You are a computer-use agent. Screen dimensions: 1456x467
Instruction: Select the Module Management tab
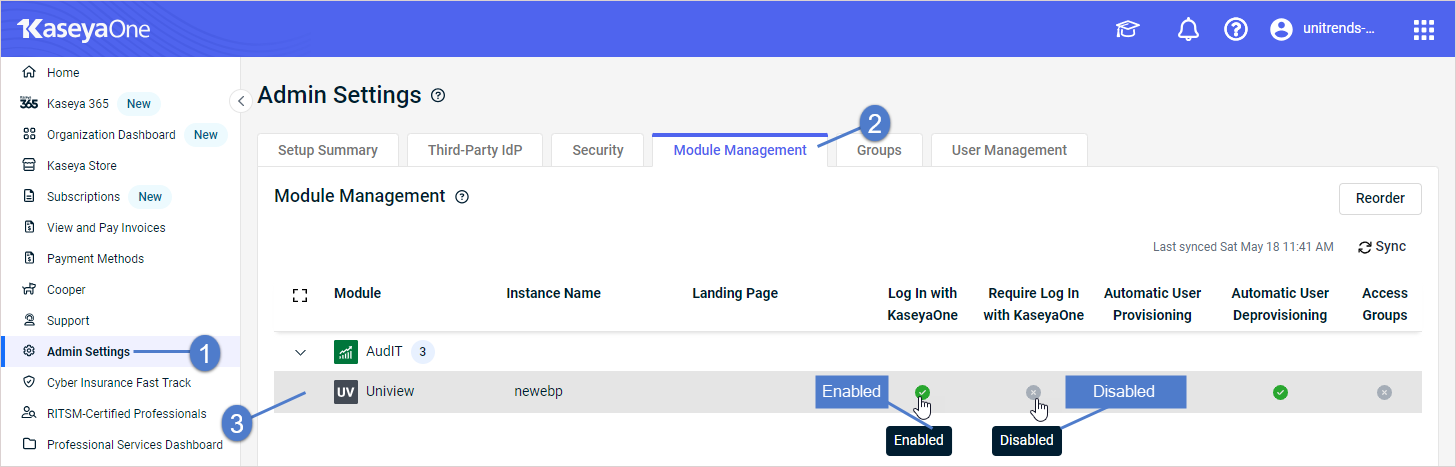(x=740, y=150)
